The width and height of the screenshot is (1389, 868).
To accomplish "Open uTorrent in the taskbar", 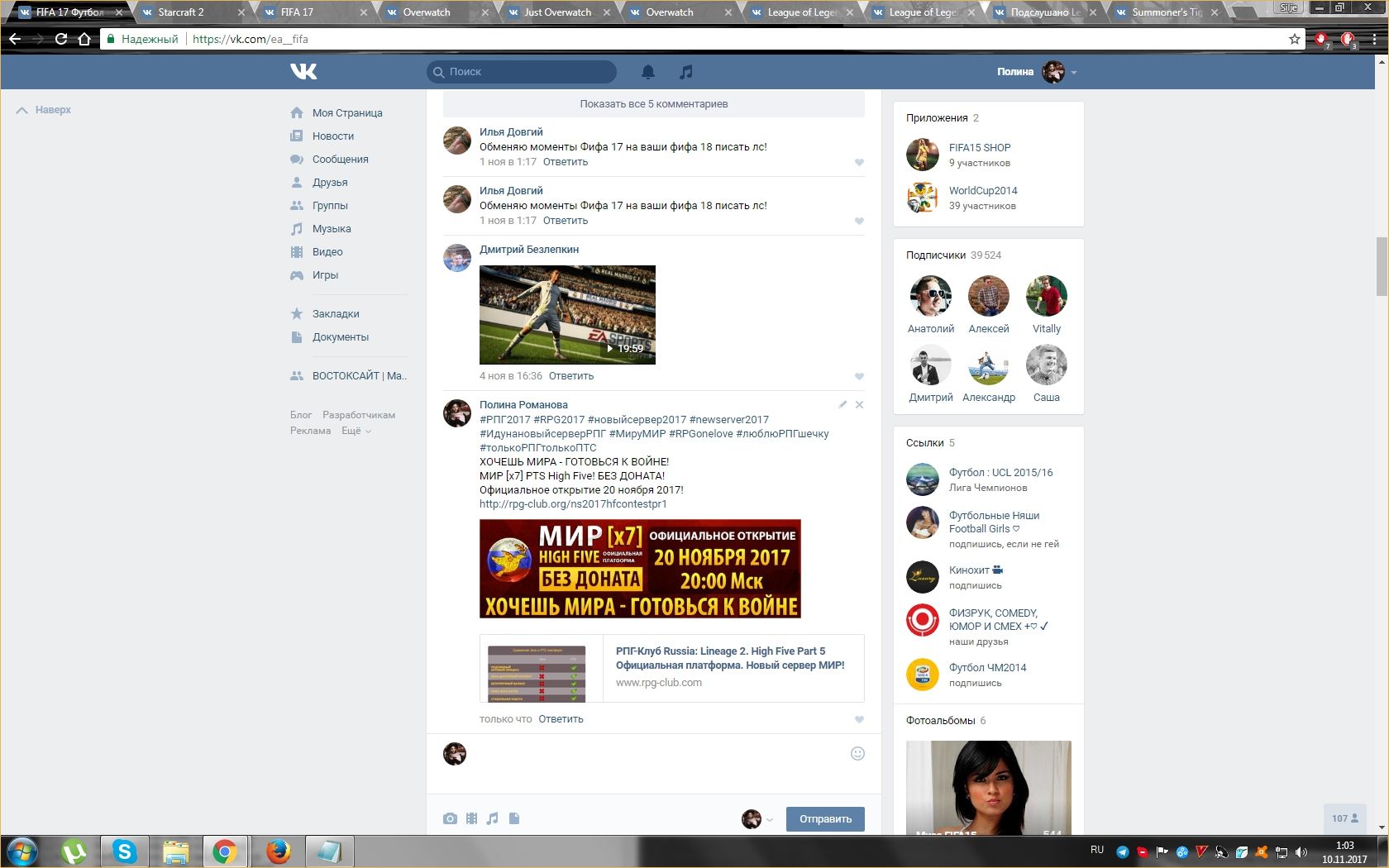I will pyautogui.click(x=74, y=851).
